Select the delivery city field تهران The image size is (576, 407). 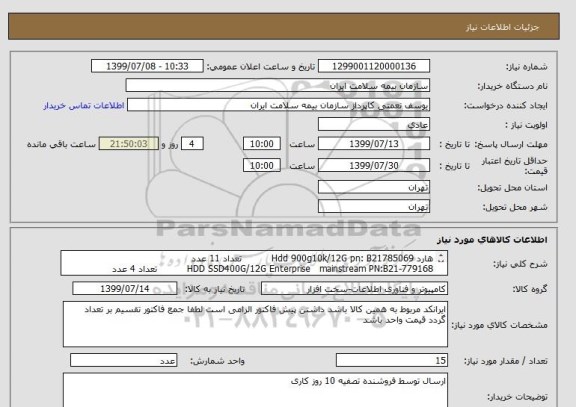pyautogui.click(x=374, y=207)
